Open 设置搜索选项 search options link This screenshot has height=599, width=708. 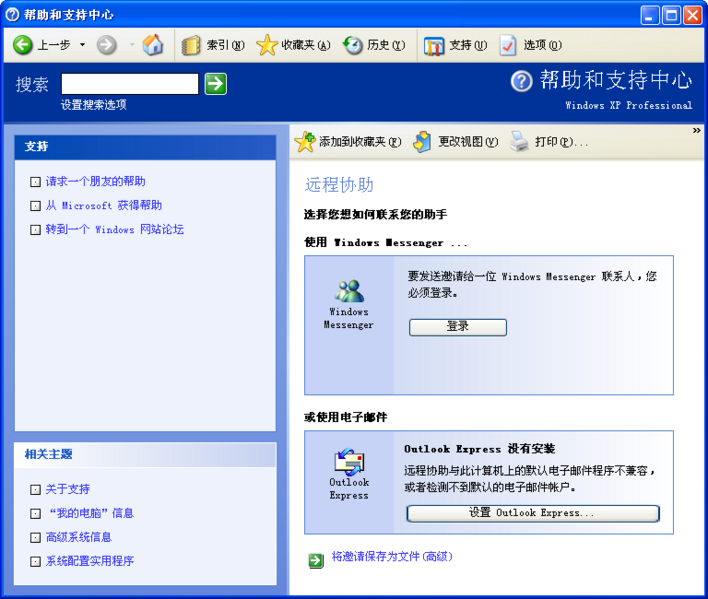click(x=94, y=105)
